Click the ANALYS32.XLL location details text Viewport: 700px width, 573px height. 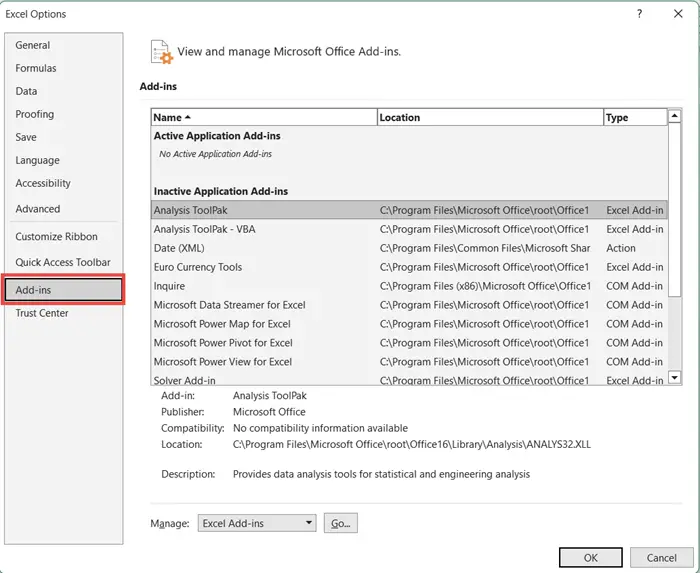[x=412, y=444]
